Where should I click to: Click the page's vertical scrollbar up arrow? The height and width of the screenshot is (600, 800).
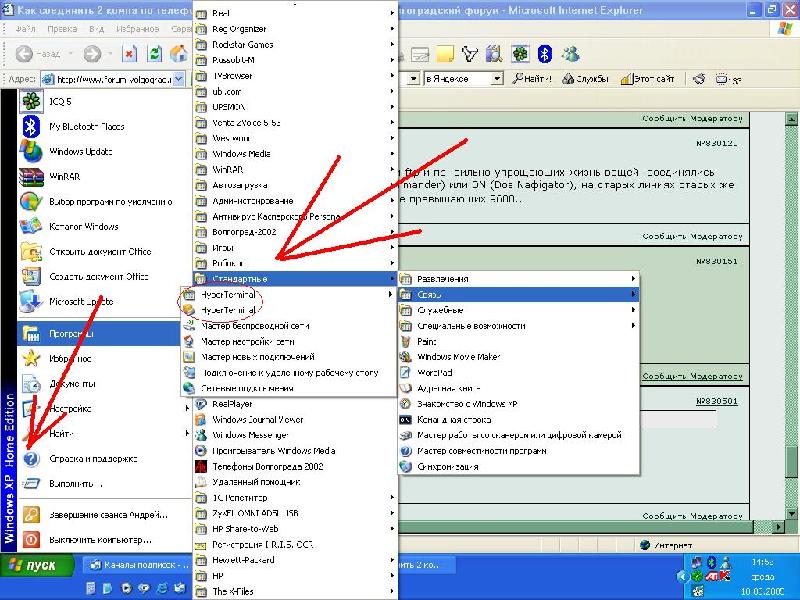(x=791, y=119)
